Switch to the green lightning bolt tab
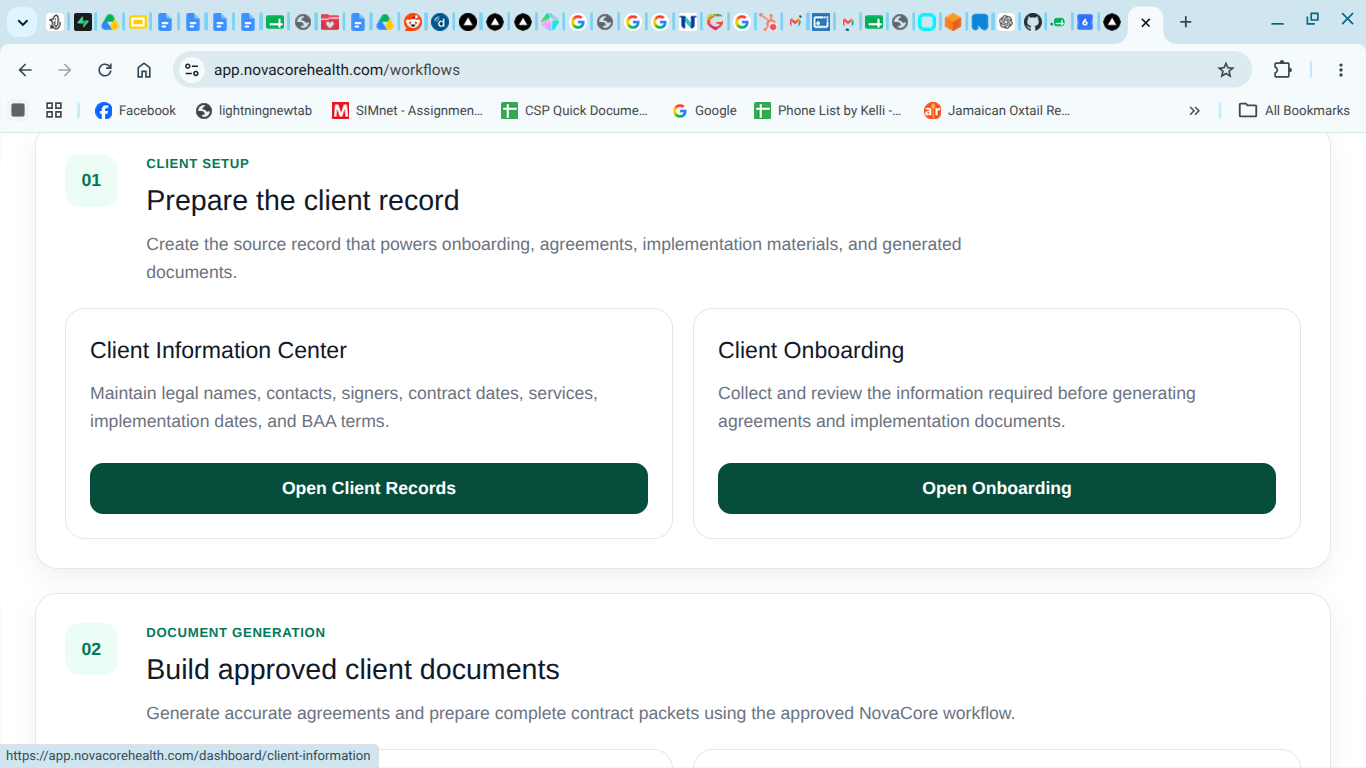 [x=83, y=22]
